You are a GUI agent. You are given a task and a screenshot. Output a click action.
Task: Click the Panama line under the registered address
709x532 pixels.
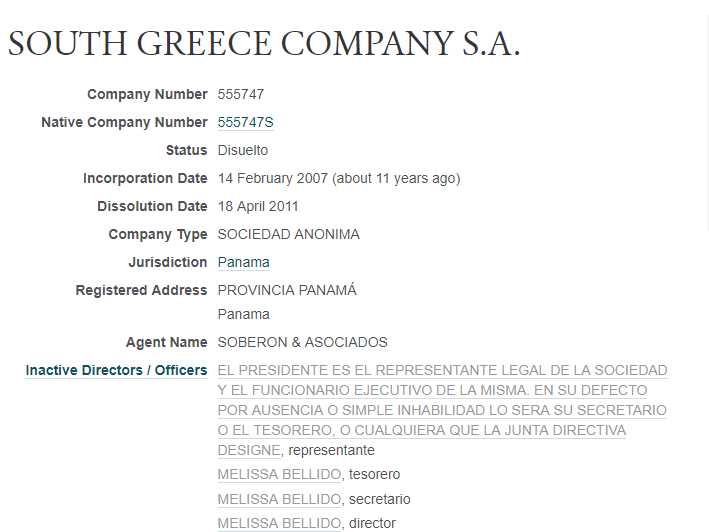pyautogui.click(x=243, y=314)
